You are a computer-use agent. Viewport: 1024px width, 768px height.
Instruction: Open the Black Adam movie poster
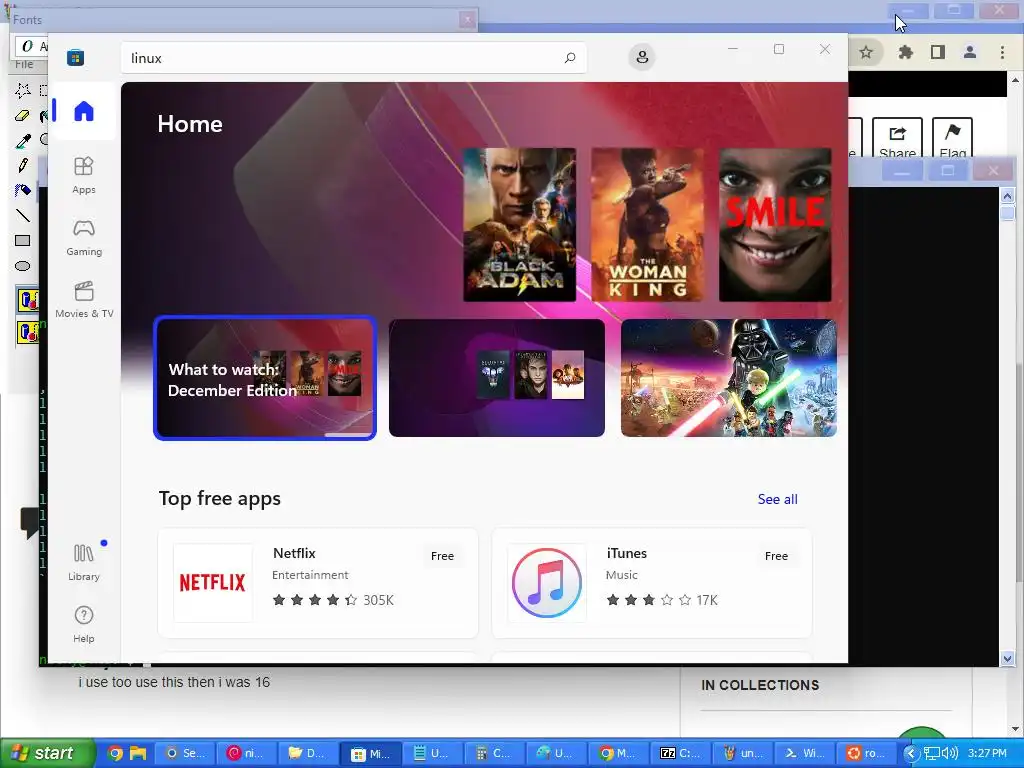tap(519, 225)
